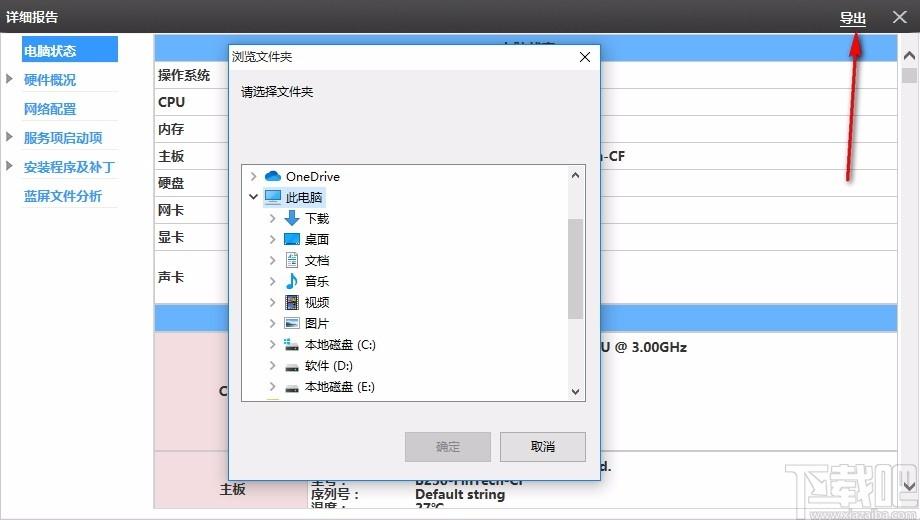Select 软件 (D:) in the tree
This screenshot has height=520, width=920.
(329, 366)
